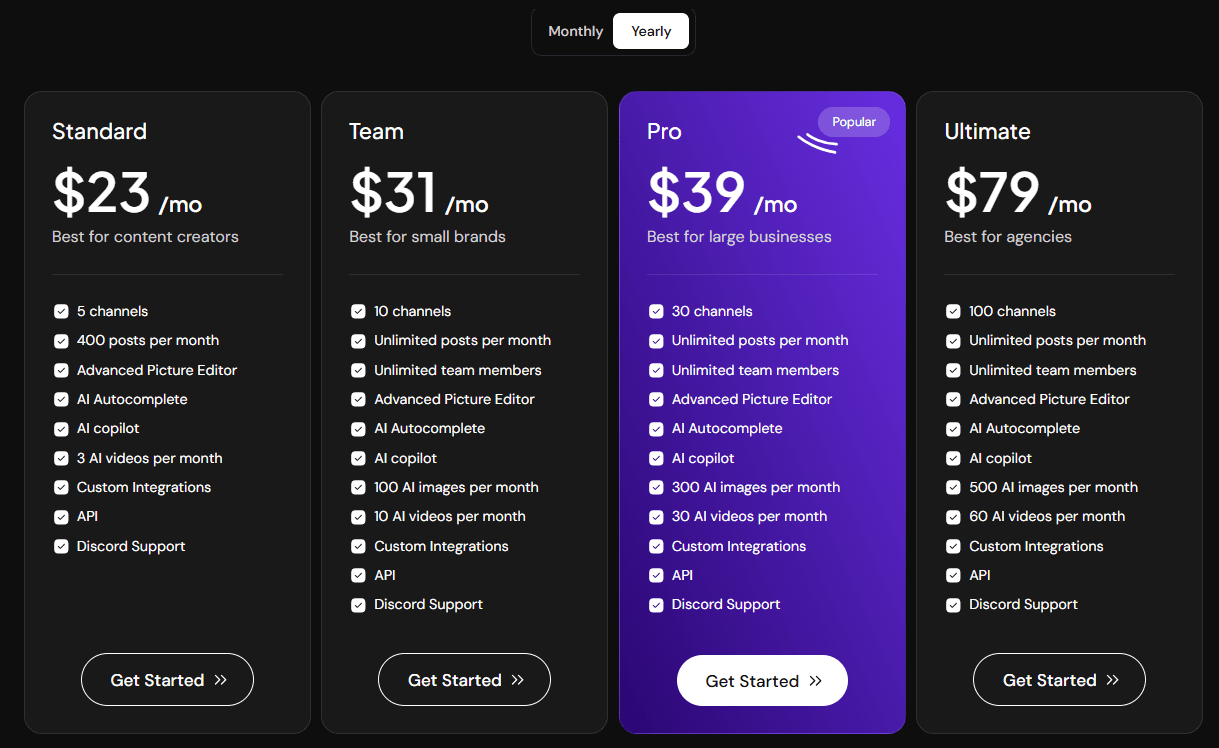Toggle the 400 posts per month checkbox

point(61,340)
